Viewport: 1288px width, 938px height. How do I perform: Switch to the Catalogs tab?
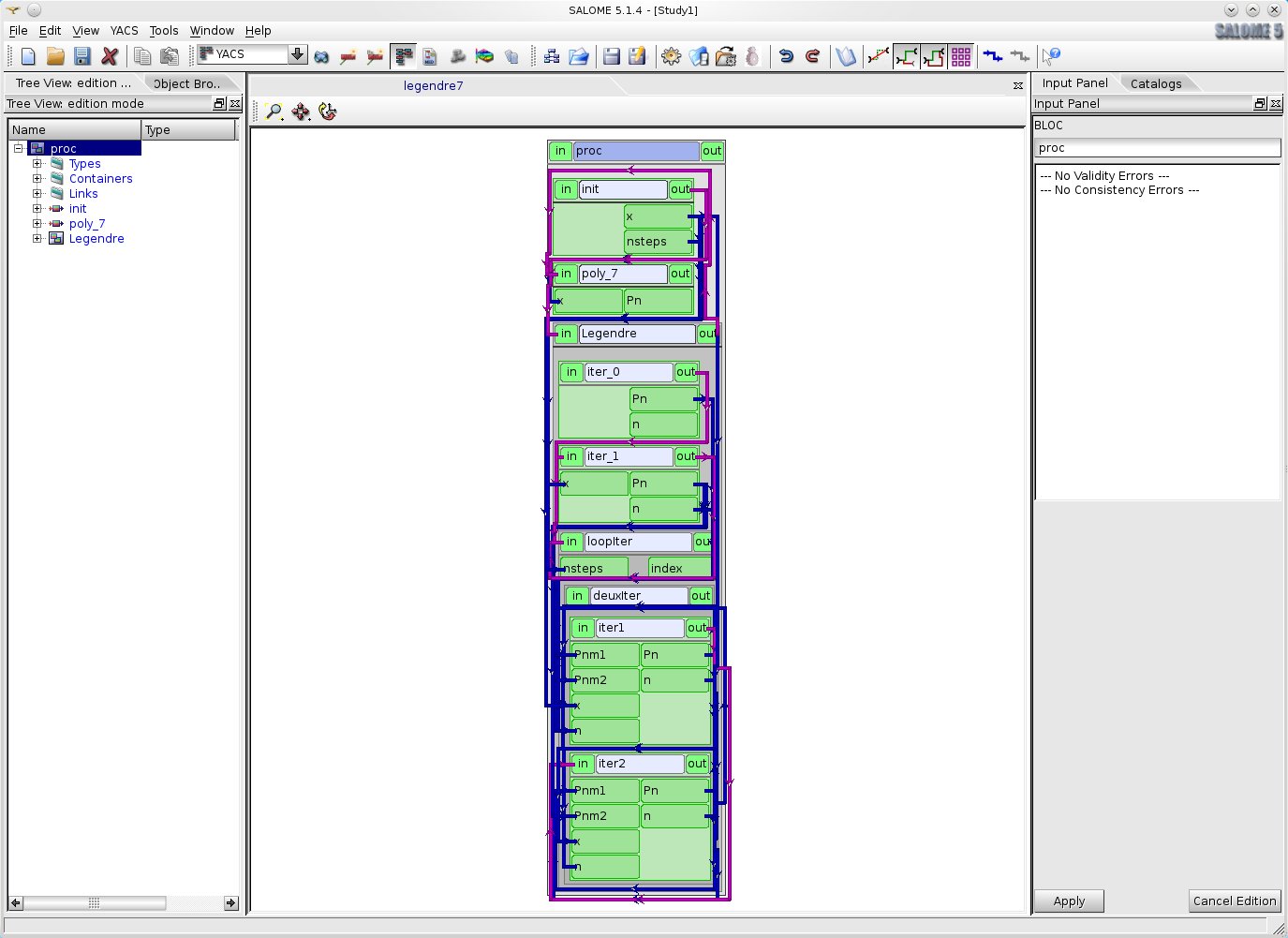1156,83
